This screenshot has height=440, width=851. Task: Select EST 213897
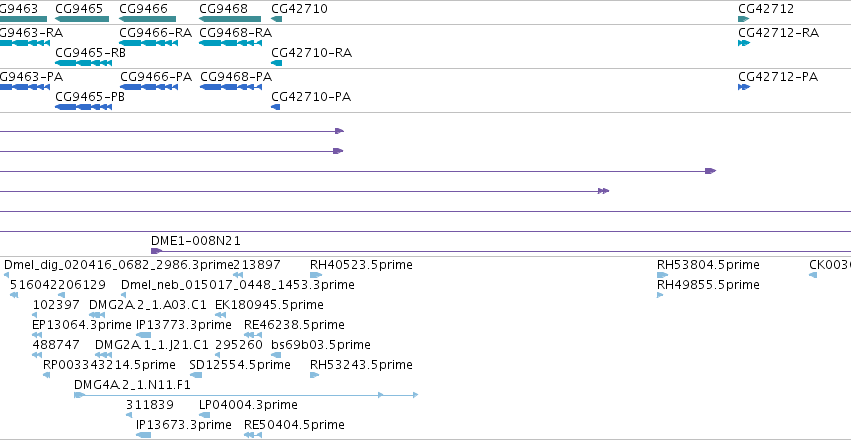pos(238,275)
